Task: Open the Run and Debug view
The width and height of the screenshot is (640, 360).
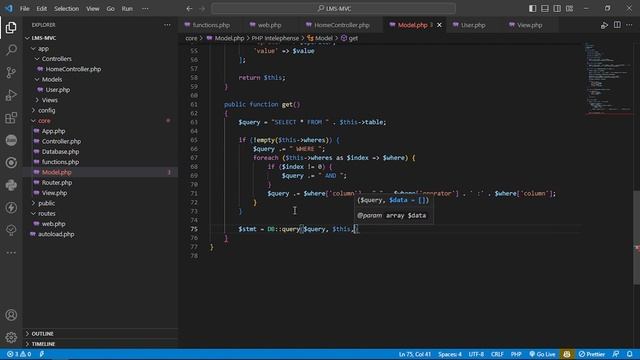Action: point(11,95)
